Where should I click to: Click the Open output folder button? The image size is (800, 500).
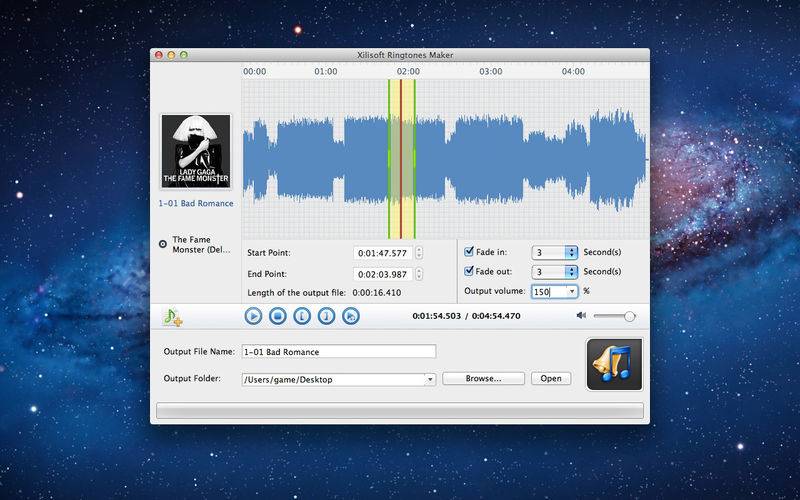(551, 379)
